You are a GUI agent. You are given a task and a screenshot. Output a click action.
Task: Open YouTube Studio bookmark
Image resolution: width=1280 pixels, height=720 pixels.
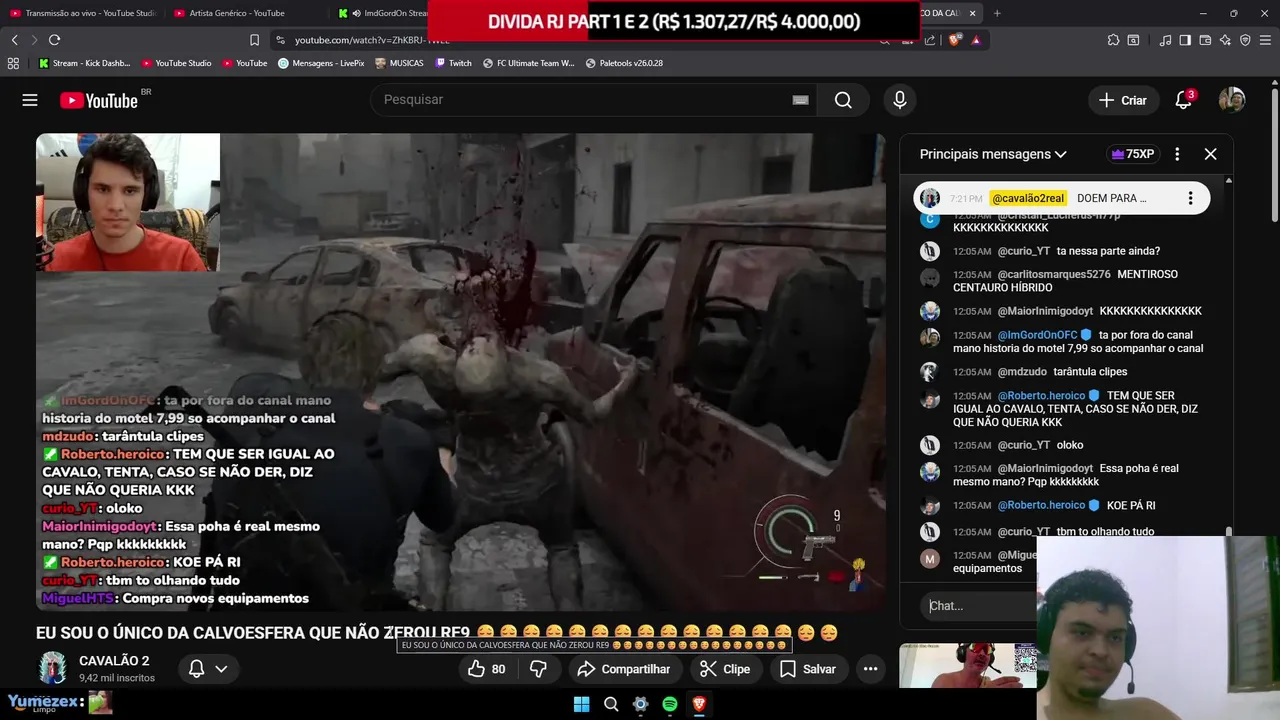(176, 63)
